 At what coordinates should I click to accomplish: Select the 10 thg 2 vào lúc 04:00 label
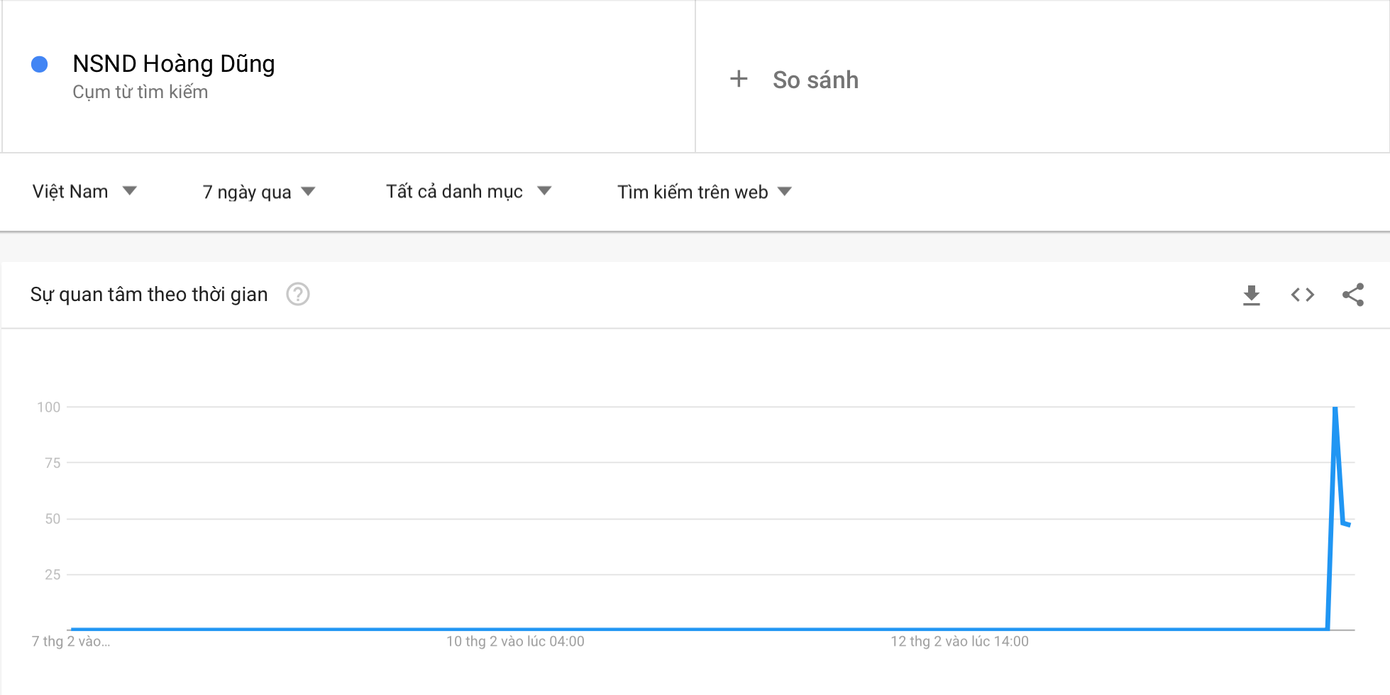[x=515, y=641]
